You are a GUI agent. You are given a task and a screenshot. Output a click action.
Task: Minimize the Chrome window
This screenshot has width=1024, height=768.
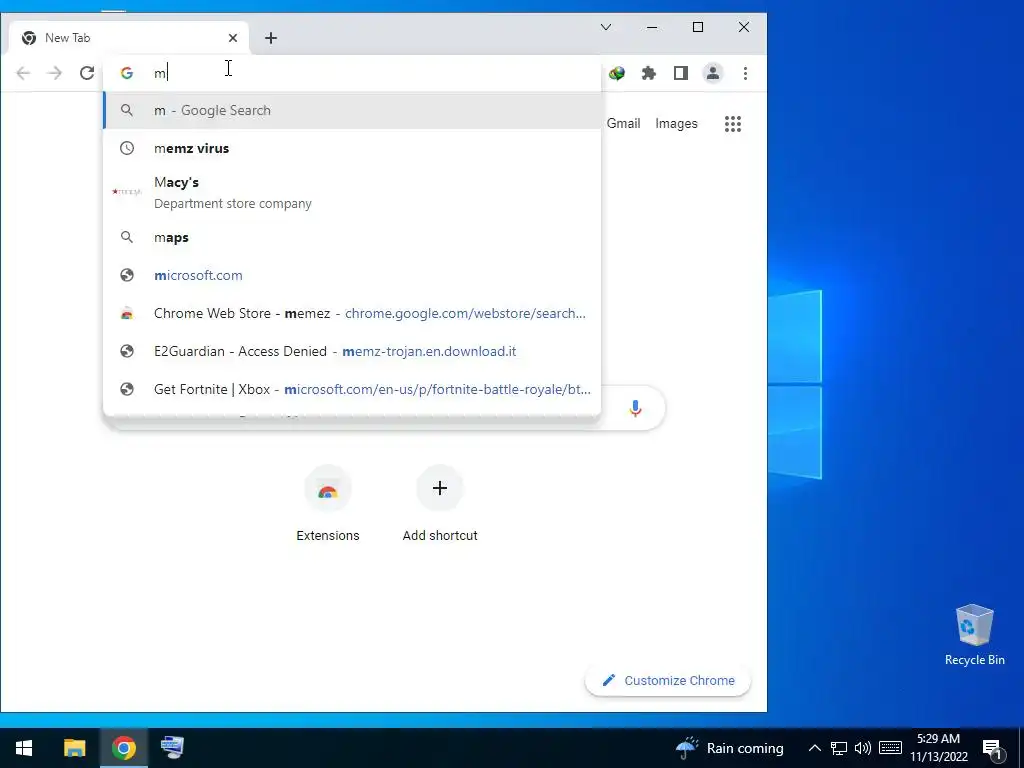coord(652,27)
